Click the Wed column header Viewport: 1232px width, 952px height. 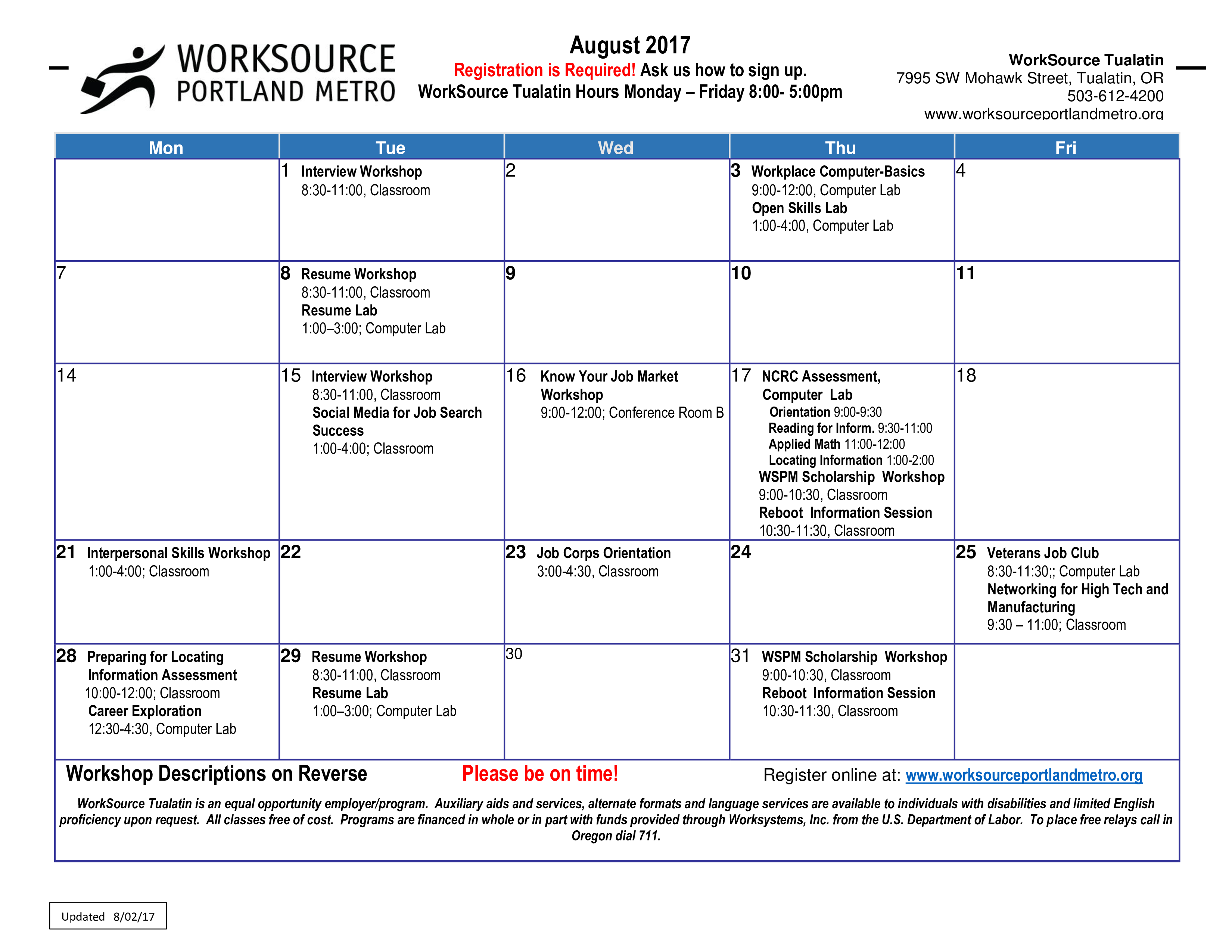[x=615, y=147]
